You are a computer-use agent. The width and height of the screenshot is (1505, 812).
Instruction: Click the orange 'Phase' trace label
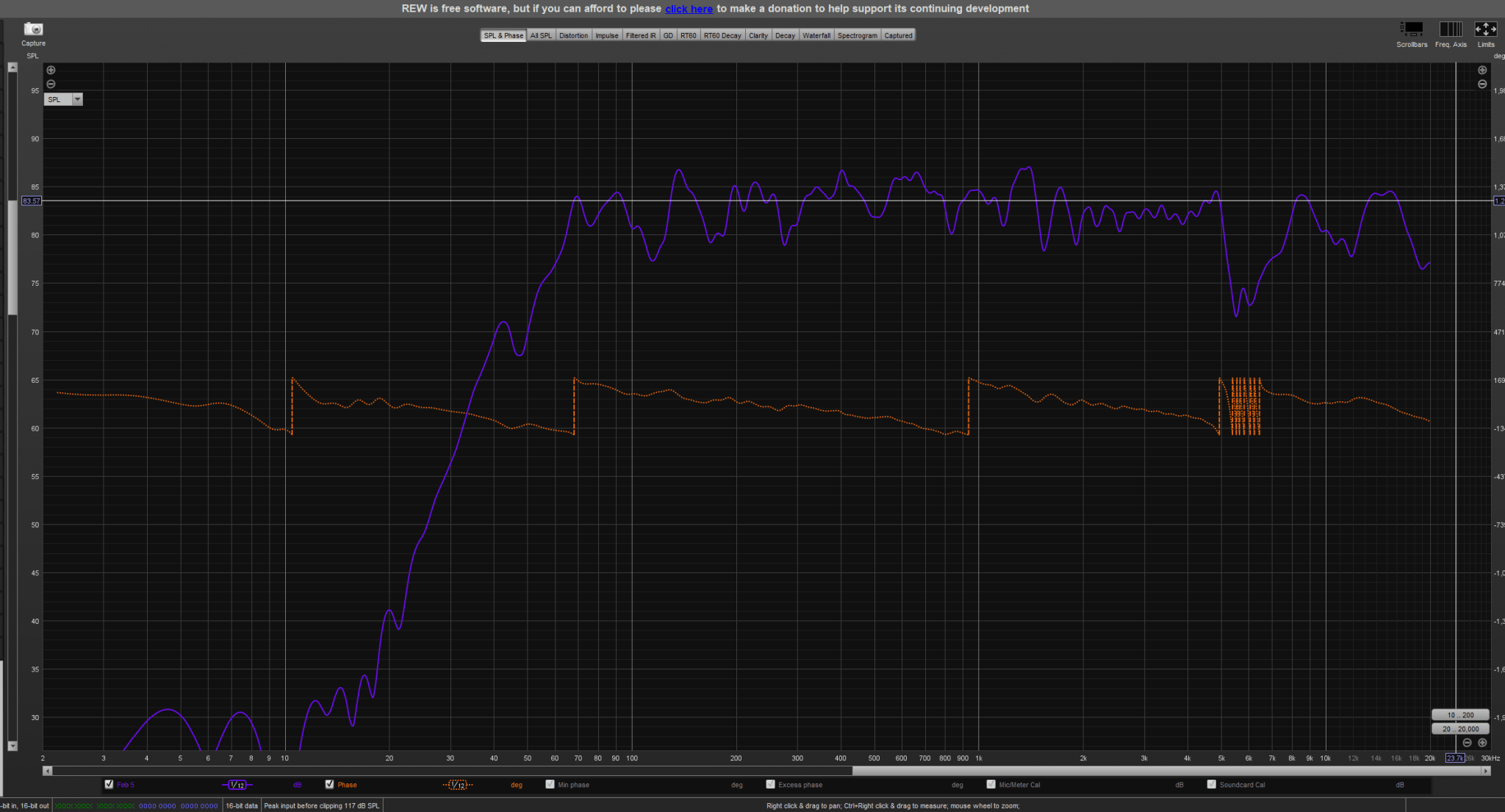[x=347, y=785]
